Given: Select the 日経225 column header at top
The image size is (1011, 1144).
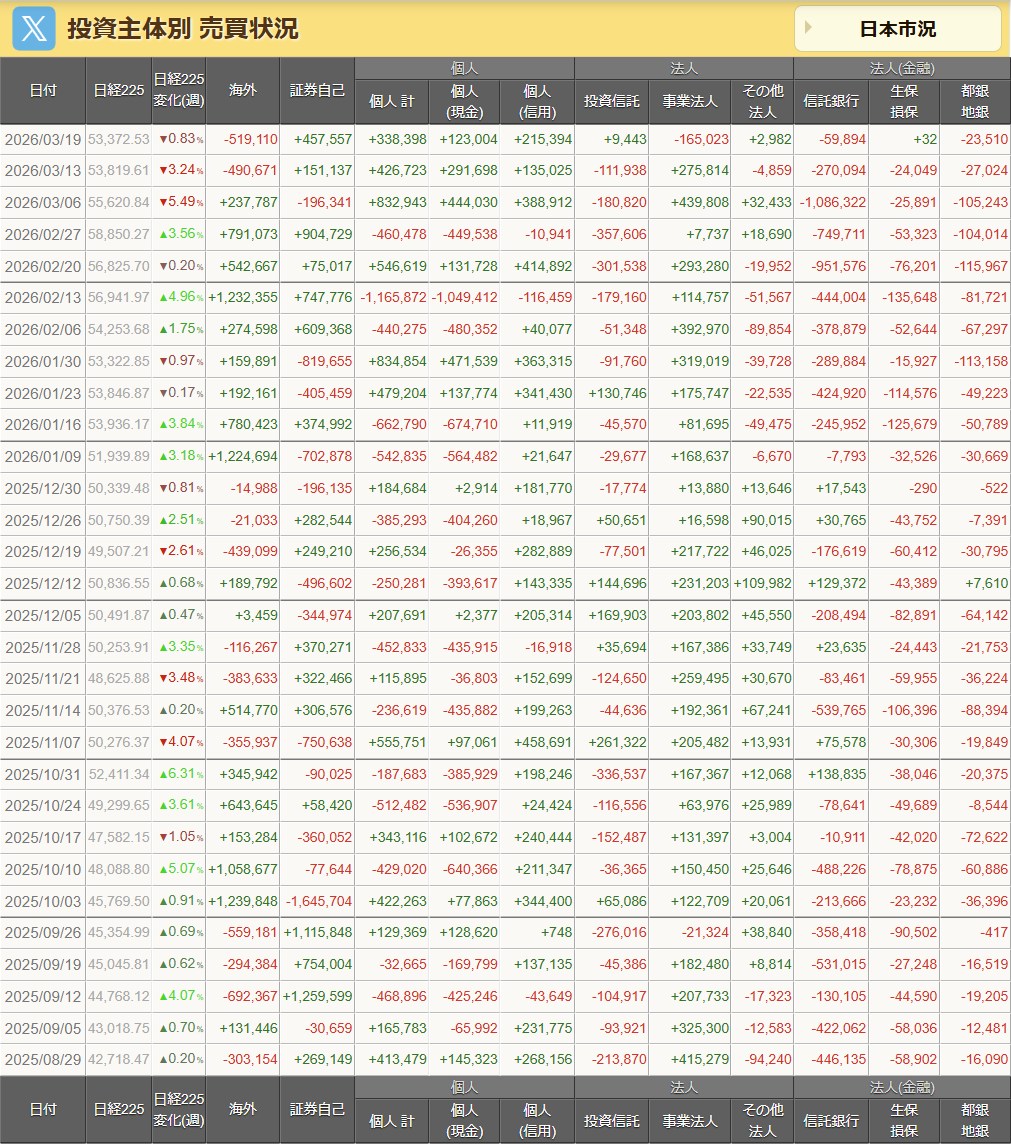Looking at the screenshot, I should click(118, 90).
